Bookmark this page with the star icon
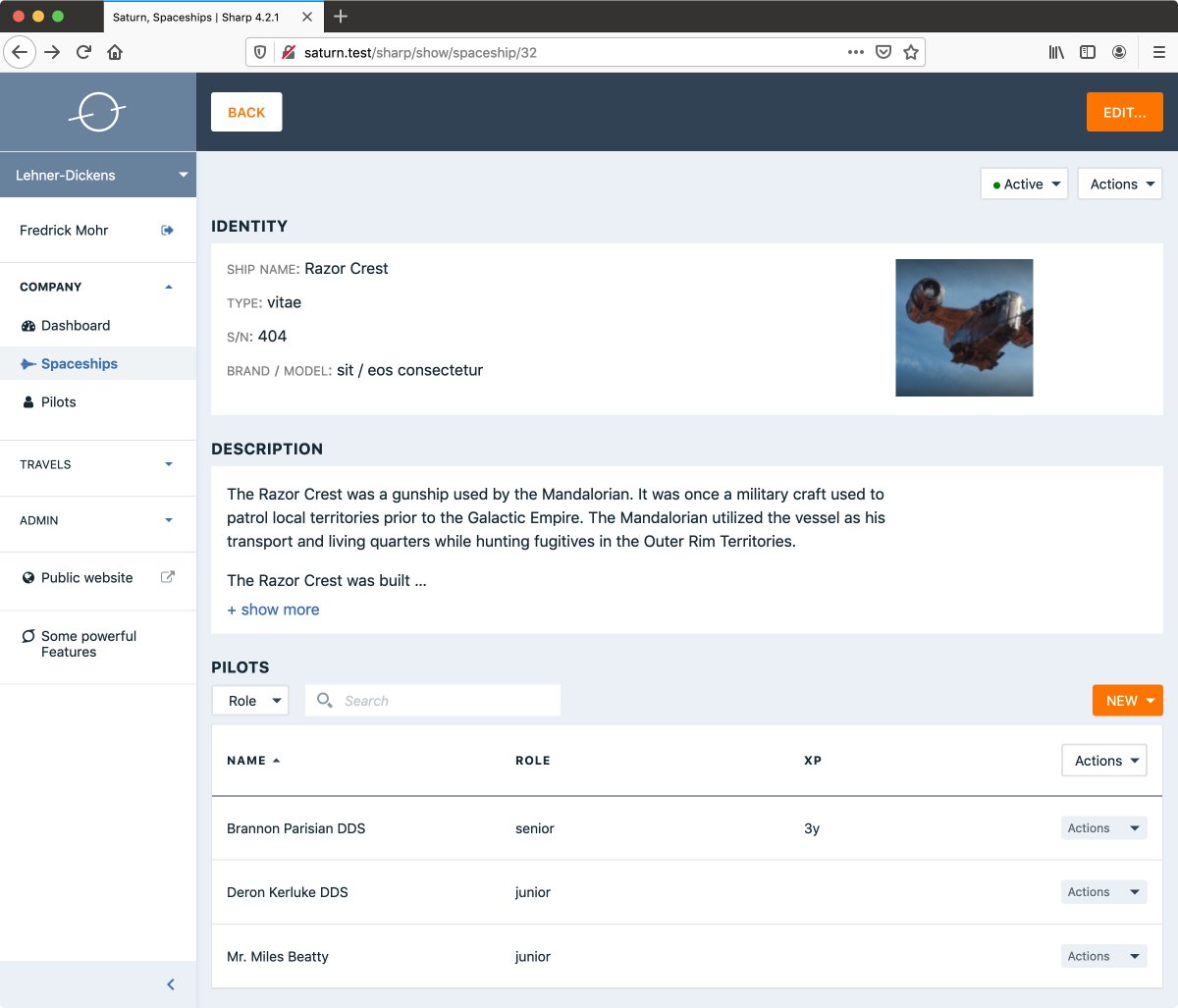 911,52
